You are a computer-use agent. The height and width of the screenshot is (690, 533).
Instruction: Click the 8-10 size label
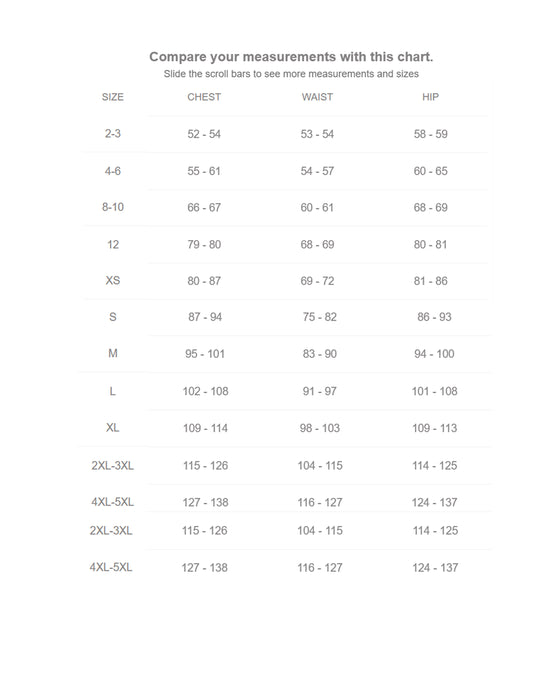113,207
